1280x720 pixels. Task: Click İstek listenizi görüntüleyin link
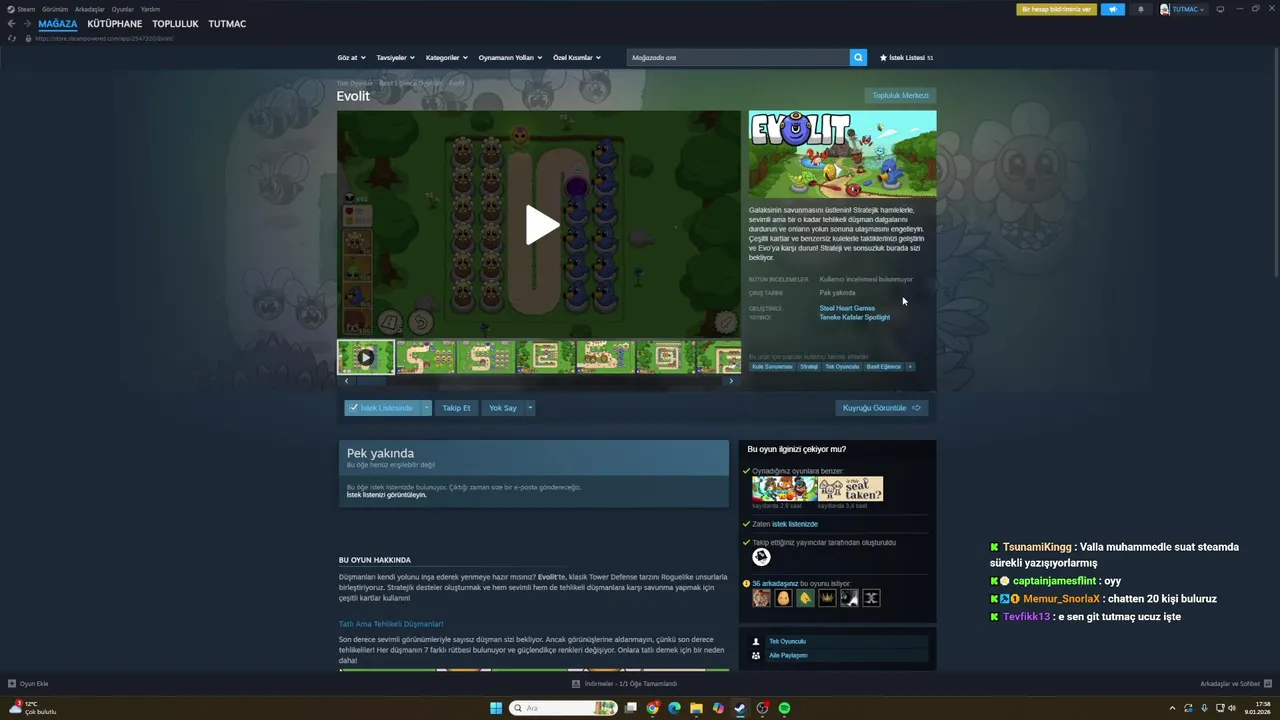click(x=386, y=495)
